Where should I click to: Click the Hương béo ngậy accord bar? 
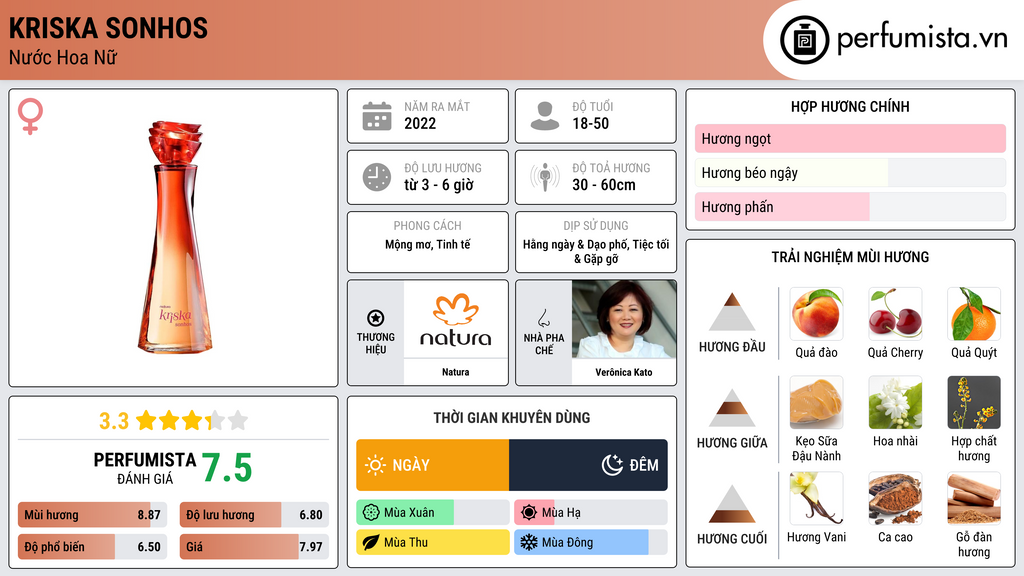point(850,172)
